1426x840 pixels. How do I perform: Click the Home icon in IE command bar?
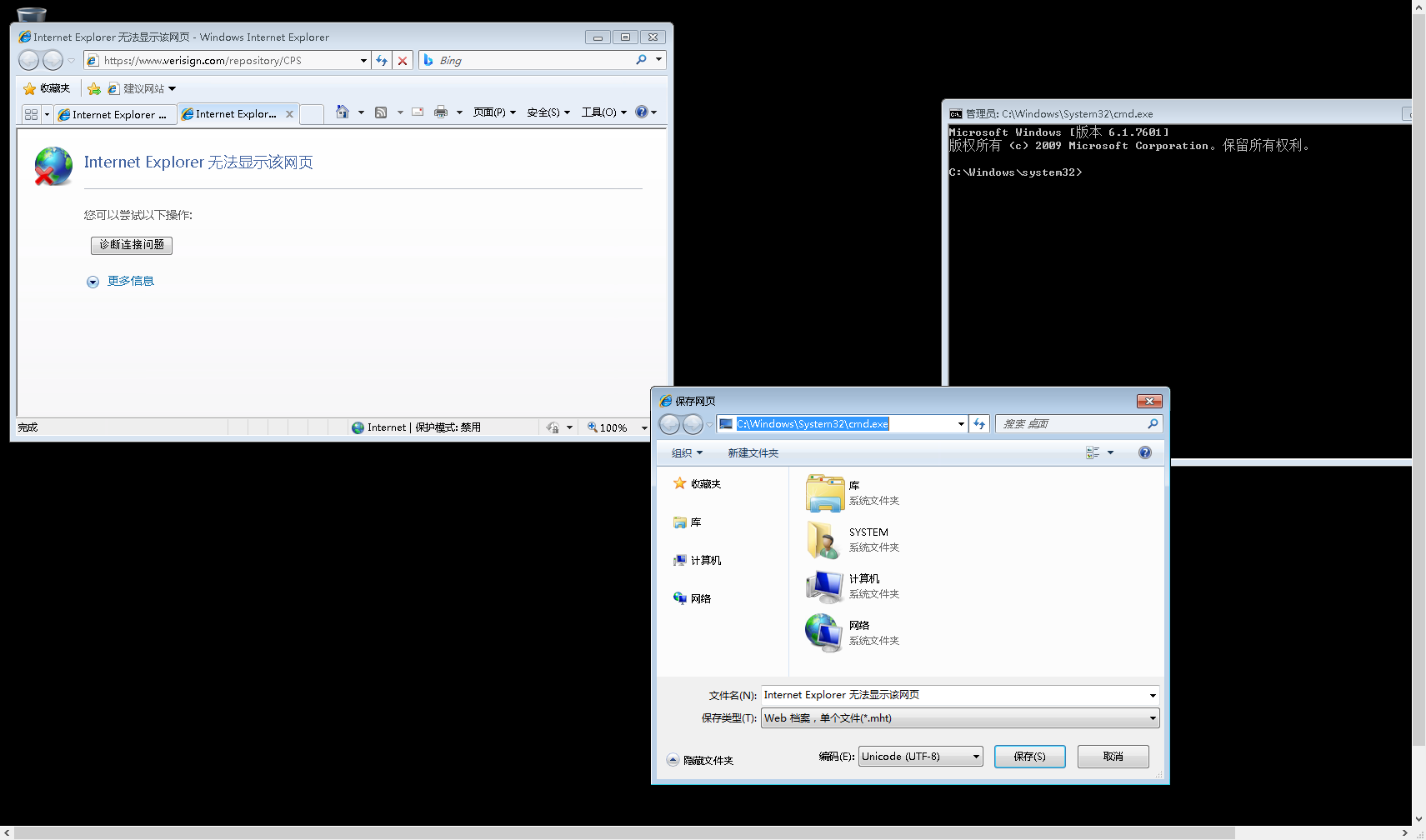[343, 112]
